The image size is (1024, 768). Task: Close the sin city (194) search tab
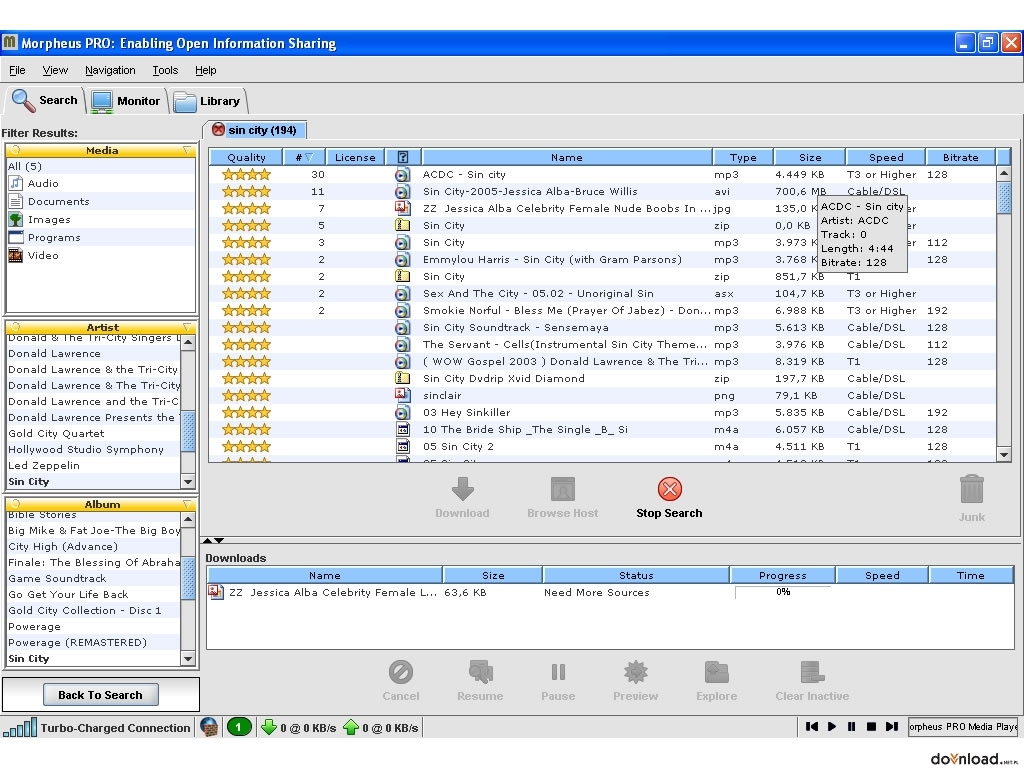pos(218,129)
